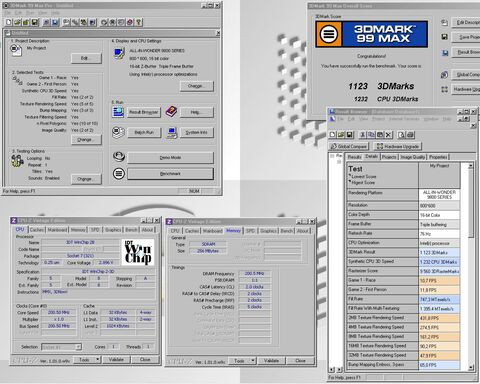Image resolution: width=480 pixels, height=384 pixels.
Task: Click the IDT WinChip logo in CPU-Z
Action: point(138,252)
